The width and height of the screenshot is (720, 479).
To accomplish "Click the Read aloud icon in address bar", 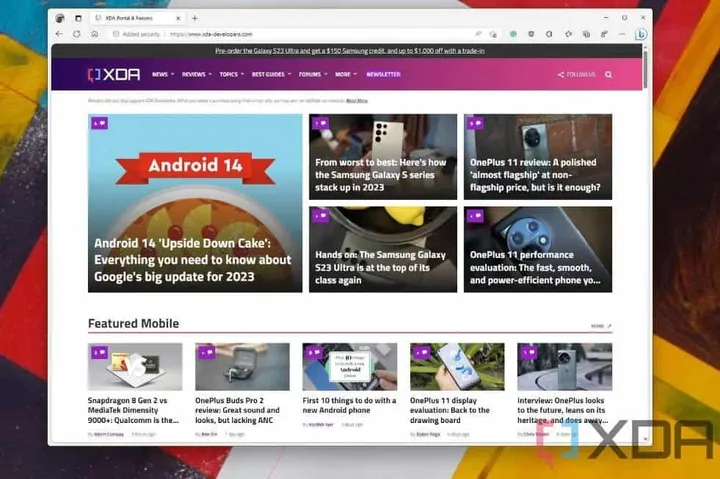I will [x=478, y=34].
